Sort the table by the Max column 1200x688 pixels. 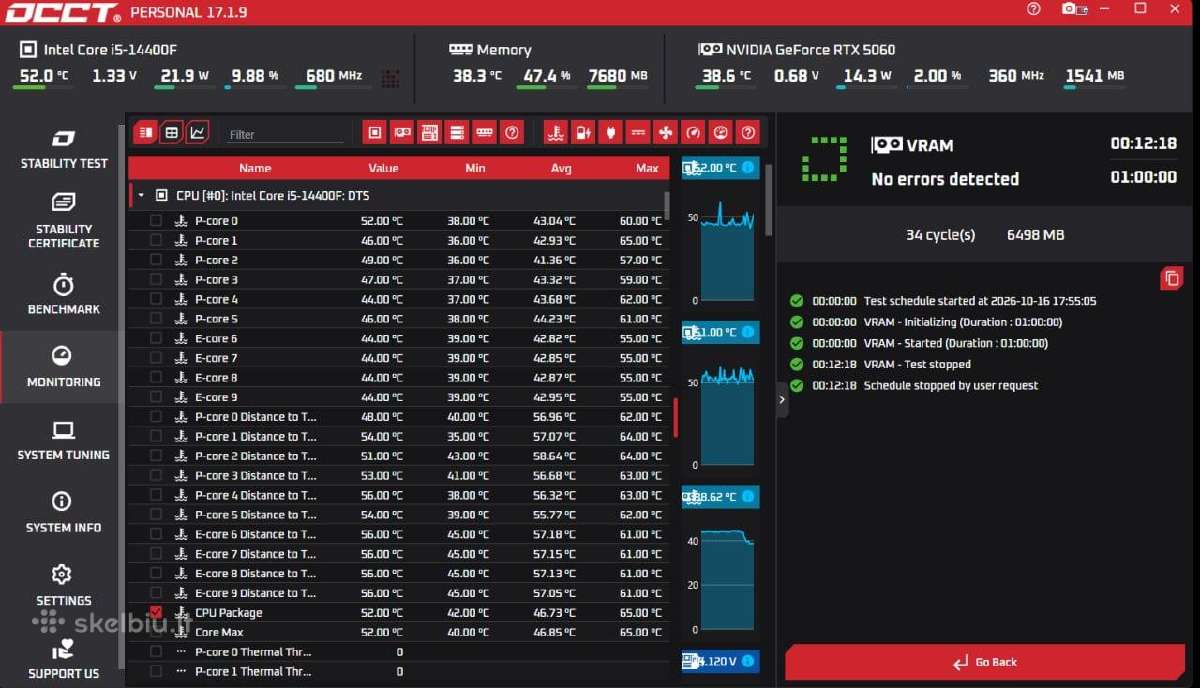pyautogui.click(x=647, y=168)
